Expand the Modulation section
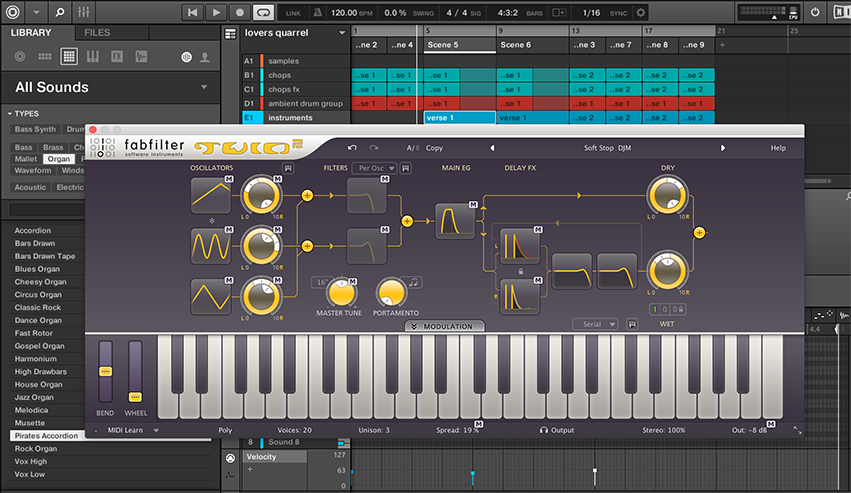 (445, 326)
